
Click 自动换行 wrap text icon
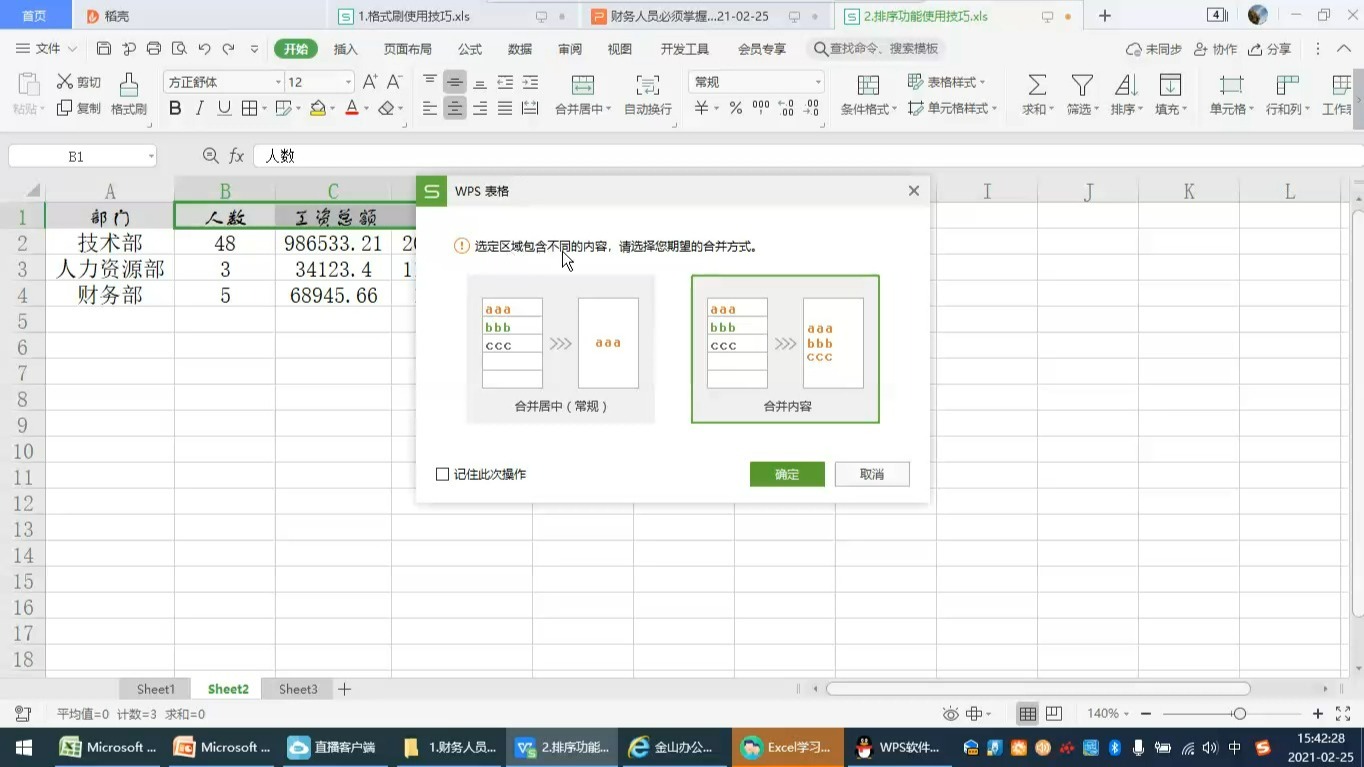click(648, 95)
